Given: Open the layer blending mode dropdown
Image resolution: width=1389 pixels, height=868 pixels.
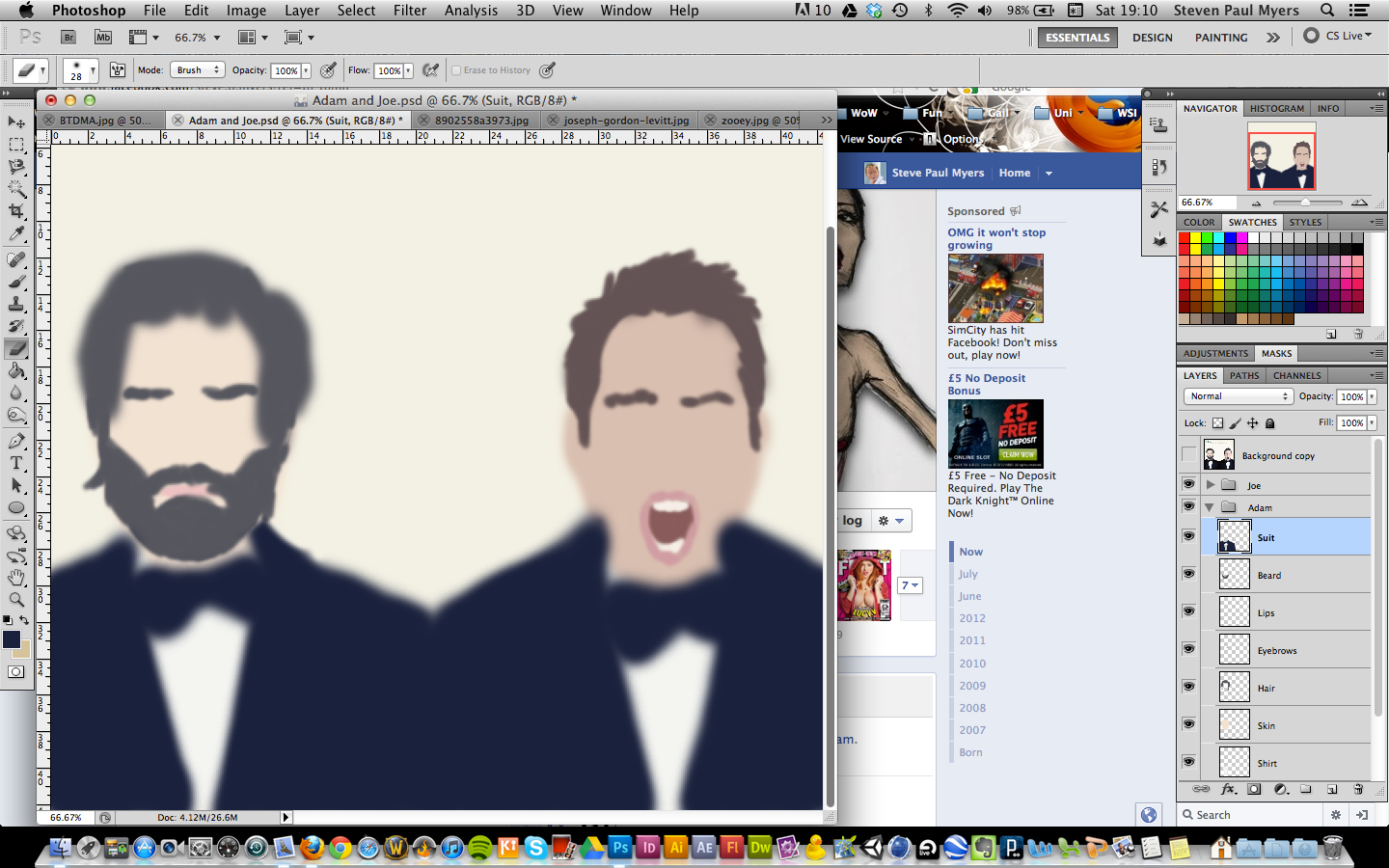Looking at the screenshot, I should 1238,396.
